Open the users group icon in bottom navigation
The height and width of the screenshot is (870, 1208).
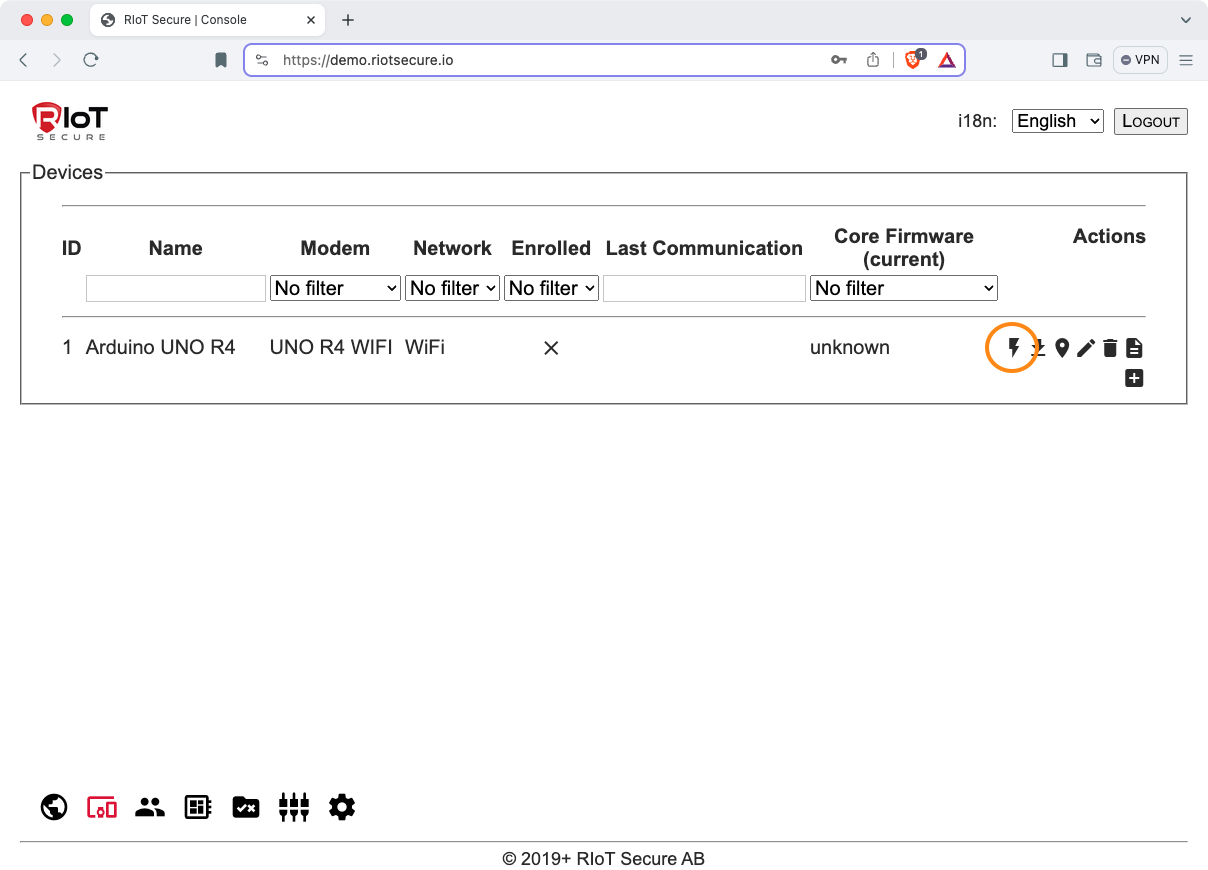150,807
